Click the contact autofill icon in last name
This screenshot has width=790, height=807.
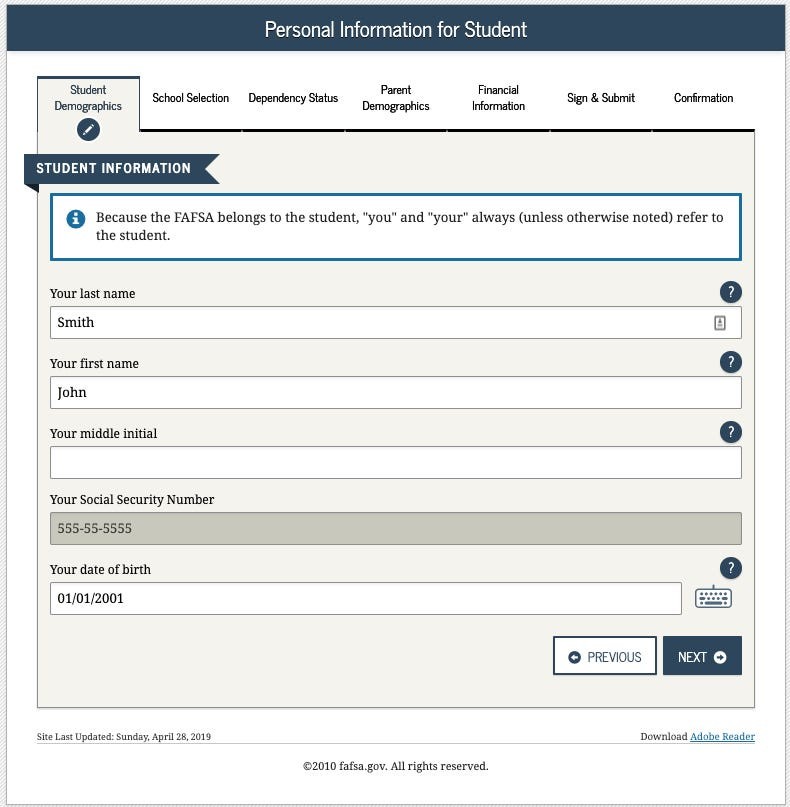[x=719, y=323]
